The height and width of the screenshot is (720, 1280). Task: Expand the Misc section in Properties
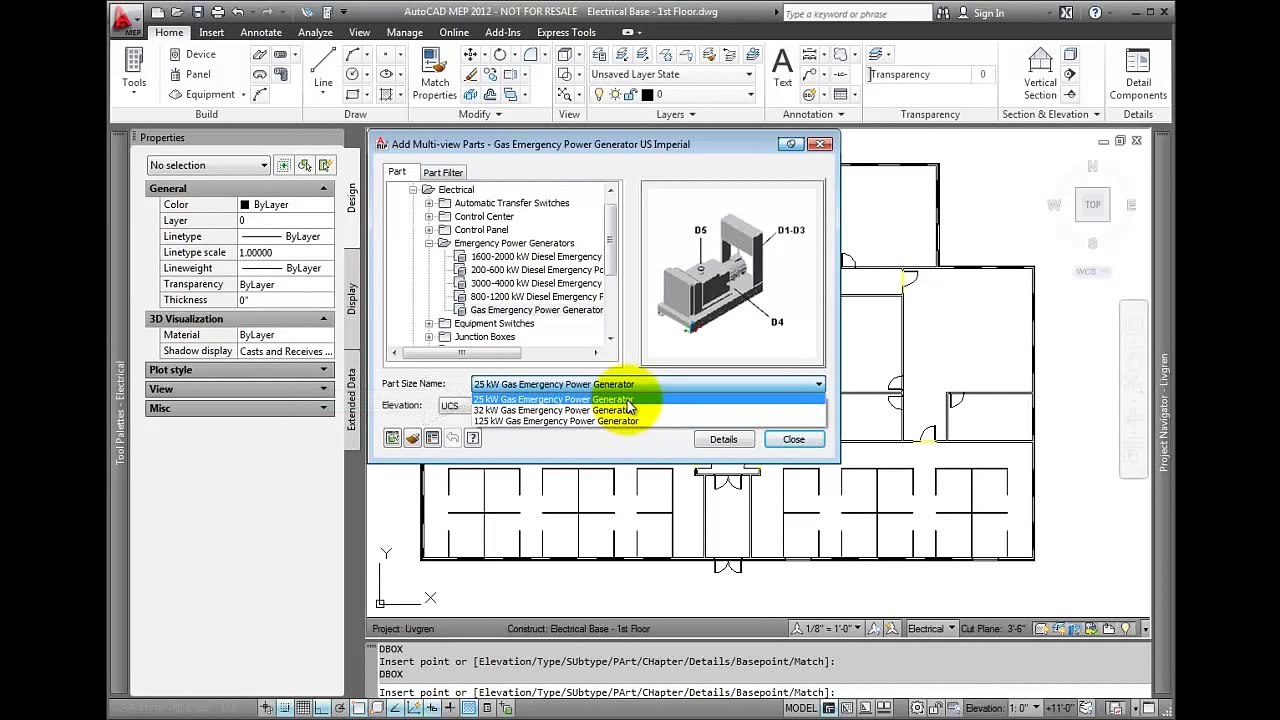coord(240,408)
